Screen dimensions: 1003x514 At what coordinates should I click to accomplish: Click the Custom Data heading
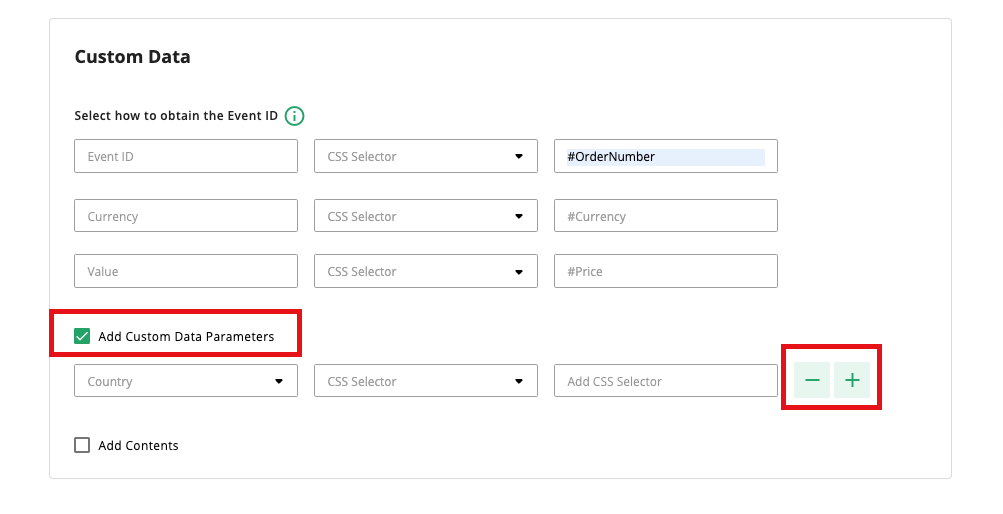pyautogui.click(x=132, y=57)
